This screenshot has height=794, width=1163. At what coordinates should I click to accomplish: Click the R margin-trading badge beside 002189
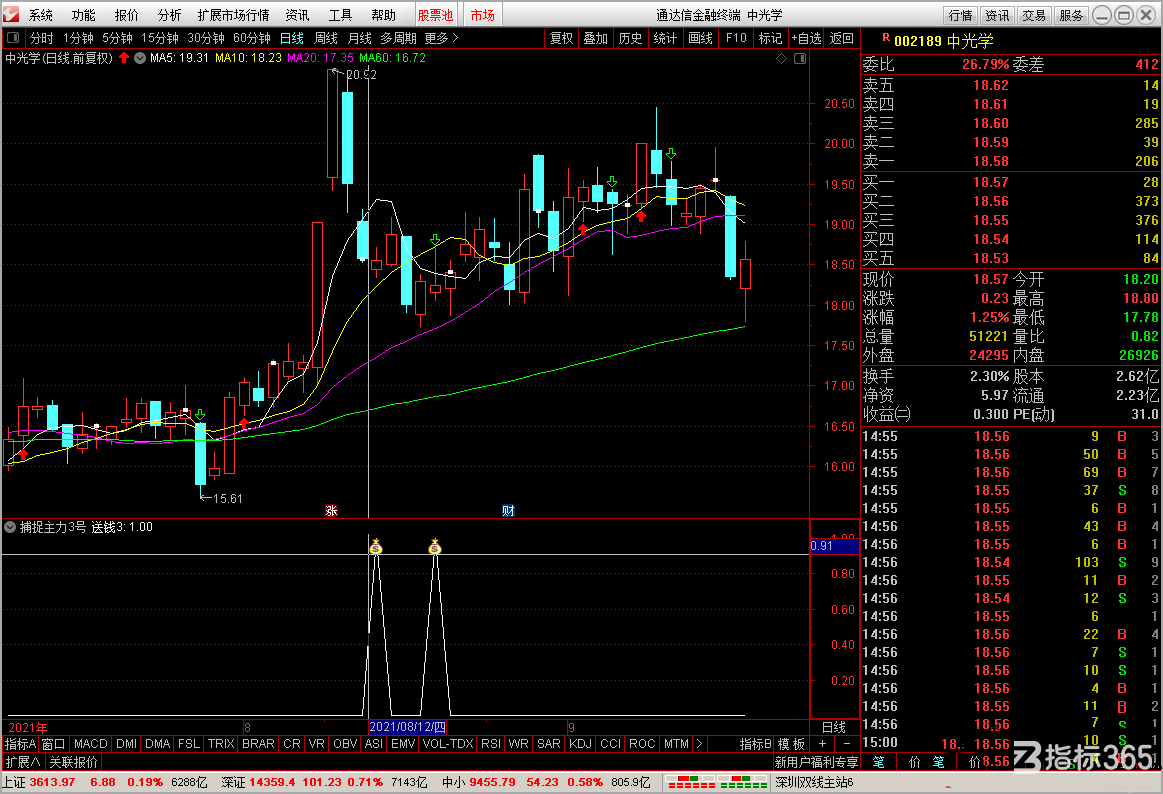point(886,38)
